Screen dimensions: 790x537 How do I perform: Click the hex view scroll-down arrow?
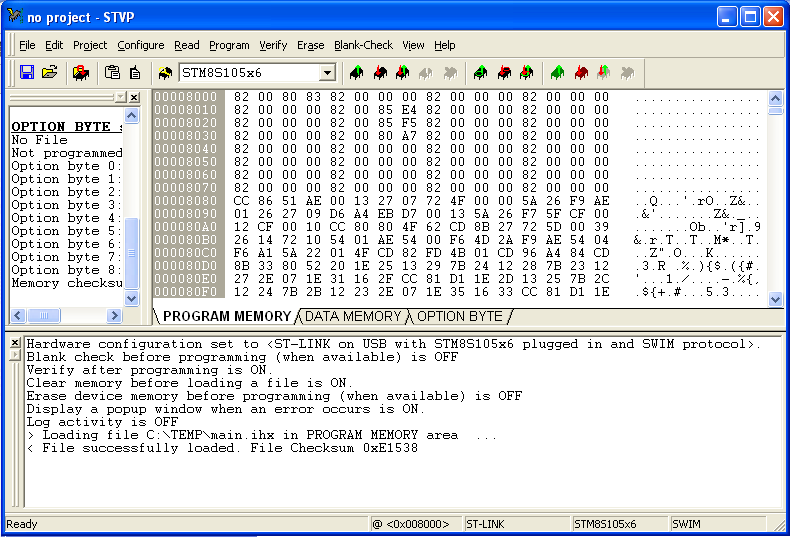click(775, 299)
